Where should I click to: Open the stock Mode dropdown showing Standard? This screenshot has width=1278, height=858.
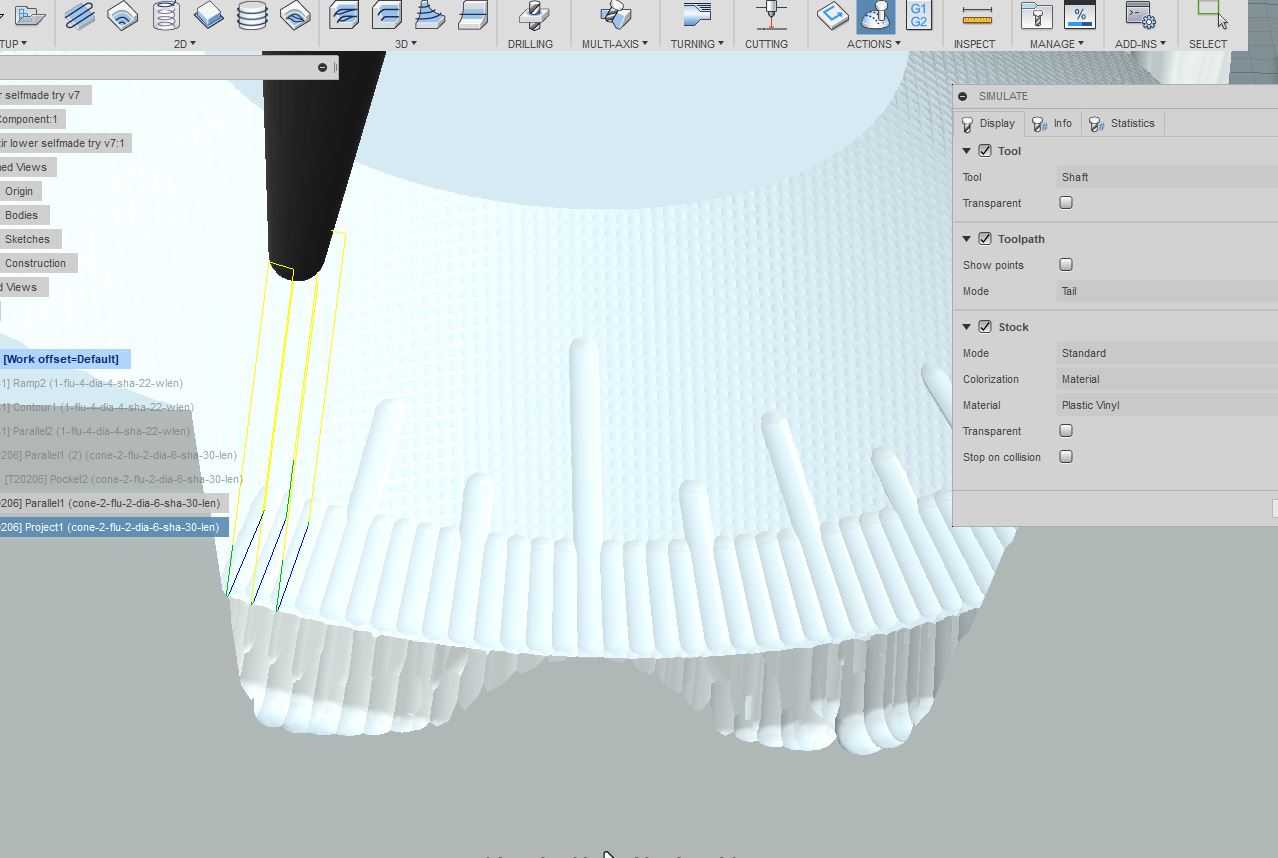1167,353
